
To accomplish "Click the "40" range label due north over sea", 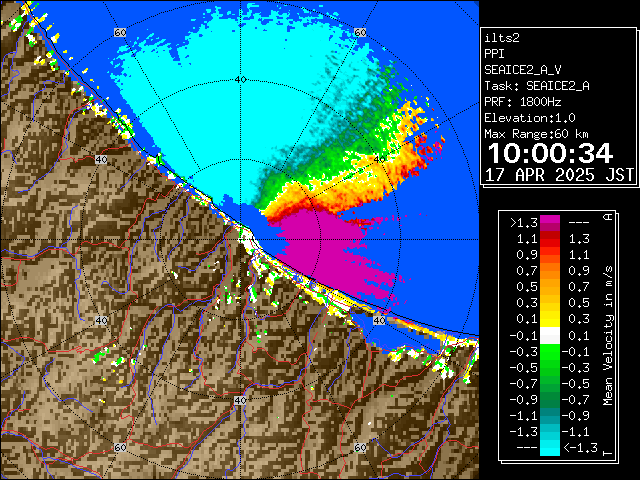I will click(241, 80).
